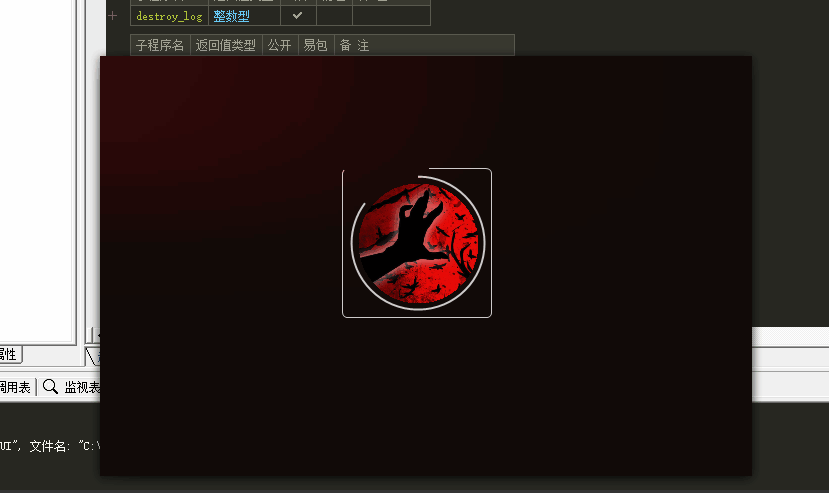
Task: Click the magnifier icon beside 监视表
Action: [50, 387]
